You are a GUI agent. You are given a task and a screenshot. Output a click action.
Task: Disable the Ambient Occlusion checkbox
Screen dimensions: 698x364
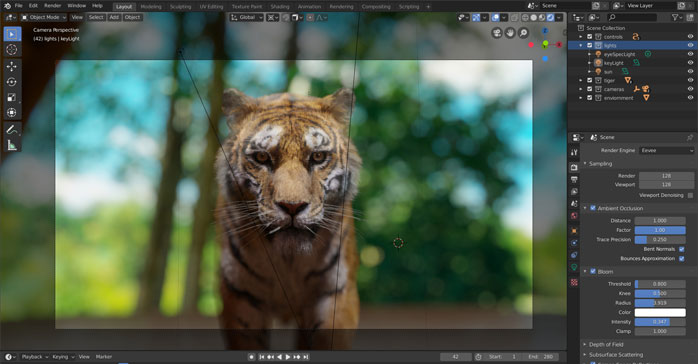(593, 208)
